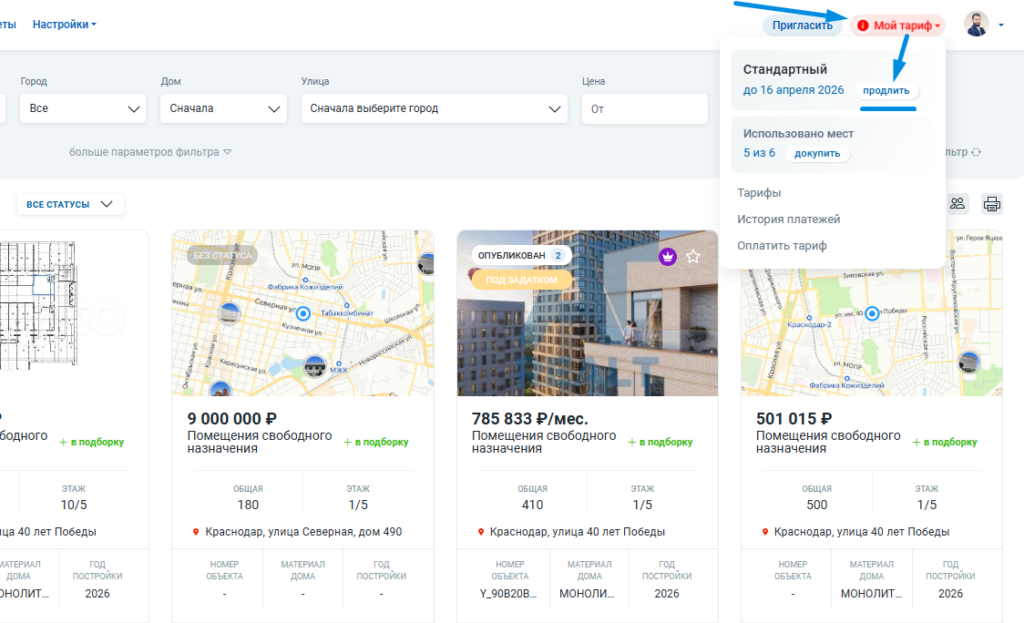The image size is (1024, 623).
Task: Click the Стандартный tariff name
Action: (x=785, y=69)
